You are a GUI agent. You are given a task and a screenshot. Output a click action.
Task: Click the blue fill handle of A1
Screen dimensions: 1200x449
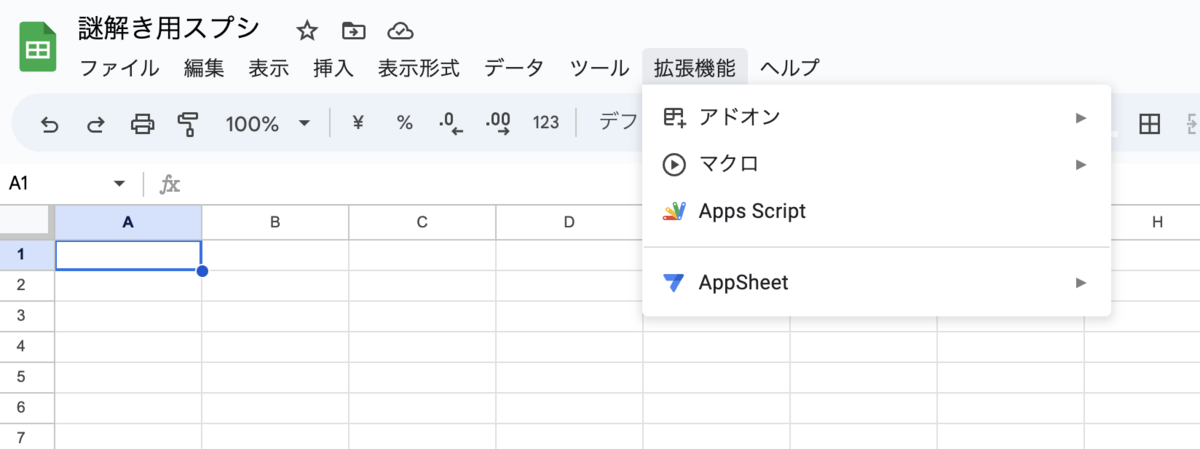pos(202,270)
